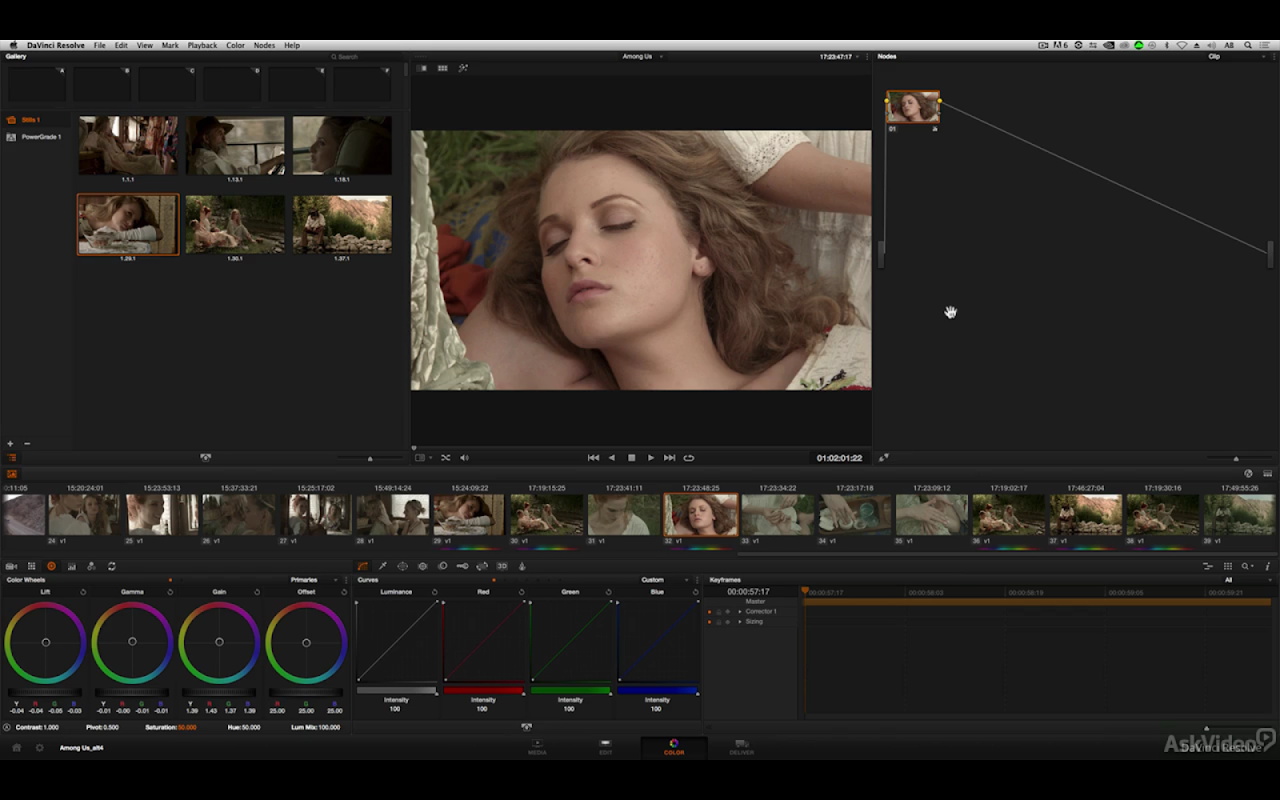Reset the Lift color wheel
This screenshot has width=1280, height=800.
coord(83,592)
